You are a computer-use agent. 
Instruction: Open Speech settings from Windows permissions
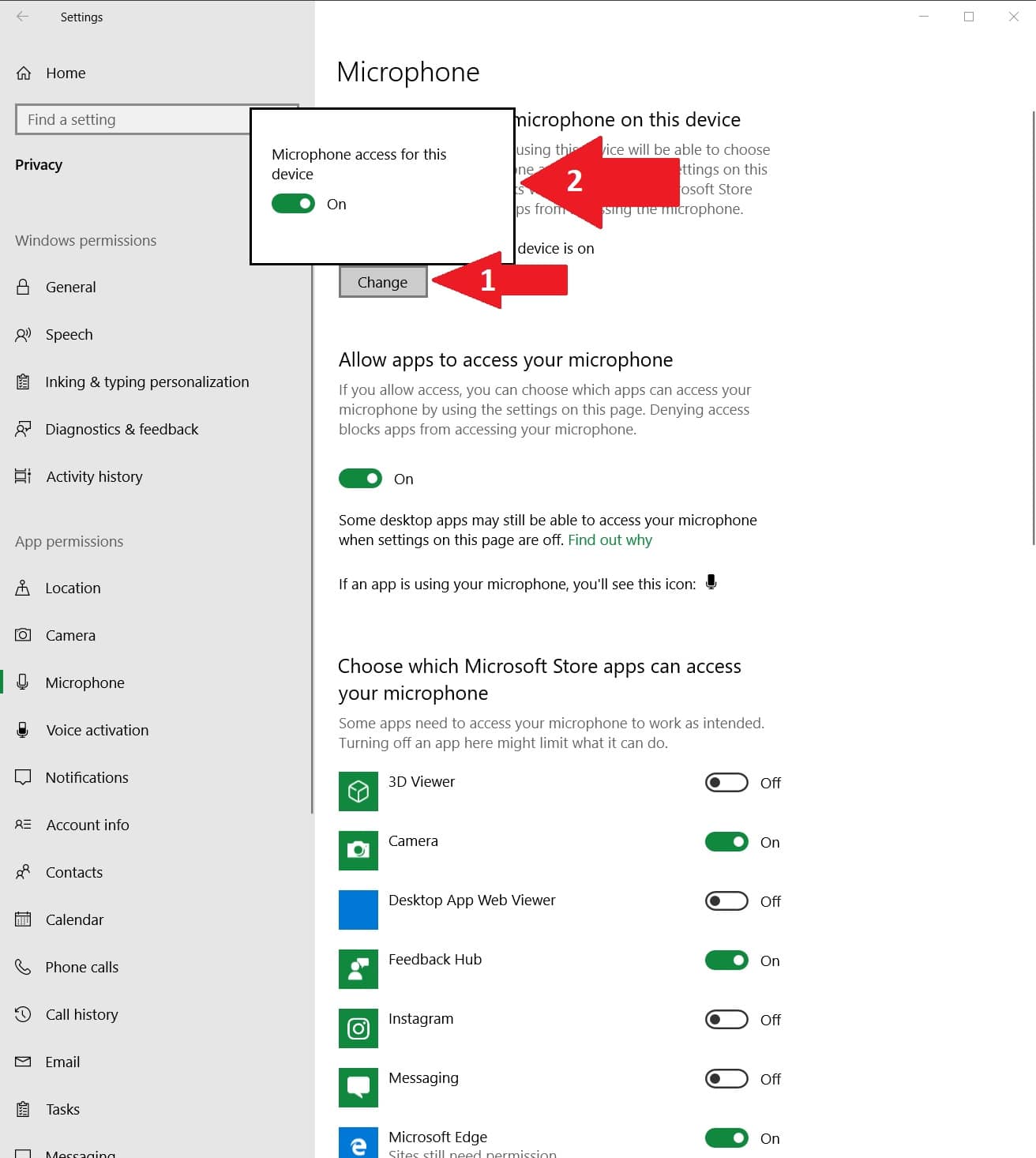[x=69, y=334]
